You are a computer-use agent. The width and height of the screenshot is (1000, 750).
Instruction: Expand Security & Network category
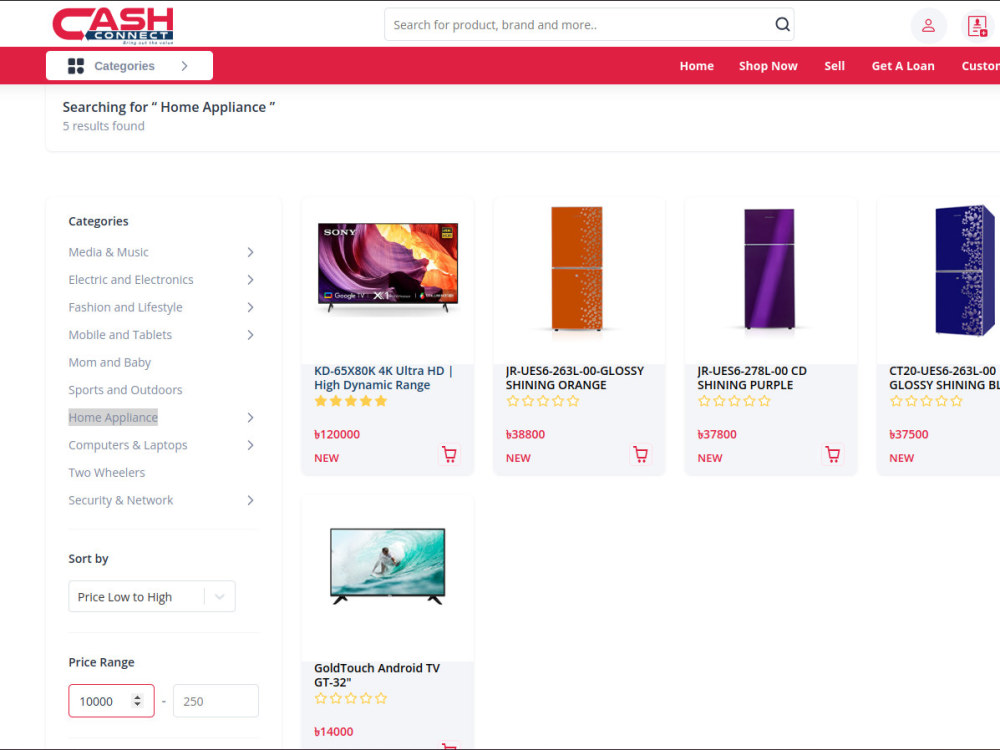pyautogui.click(x=250, y=501)
